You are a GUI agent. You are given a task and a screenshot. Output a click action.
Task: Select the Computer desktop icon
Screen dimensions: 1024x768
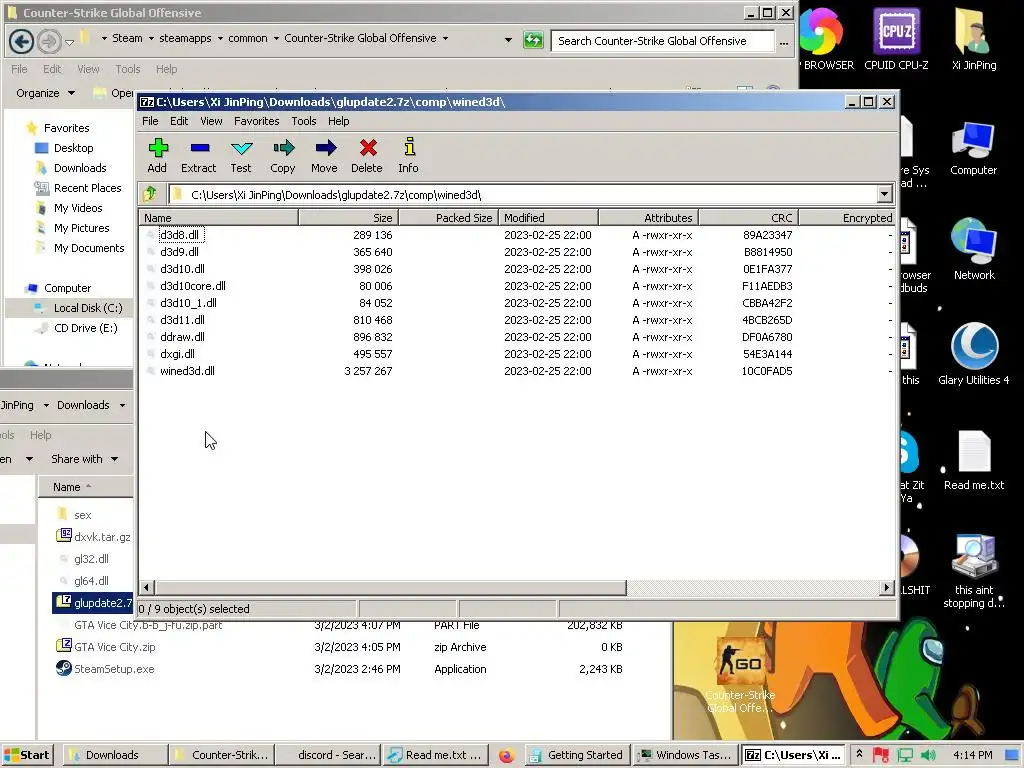(x=973, y=148)
